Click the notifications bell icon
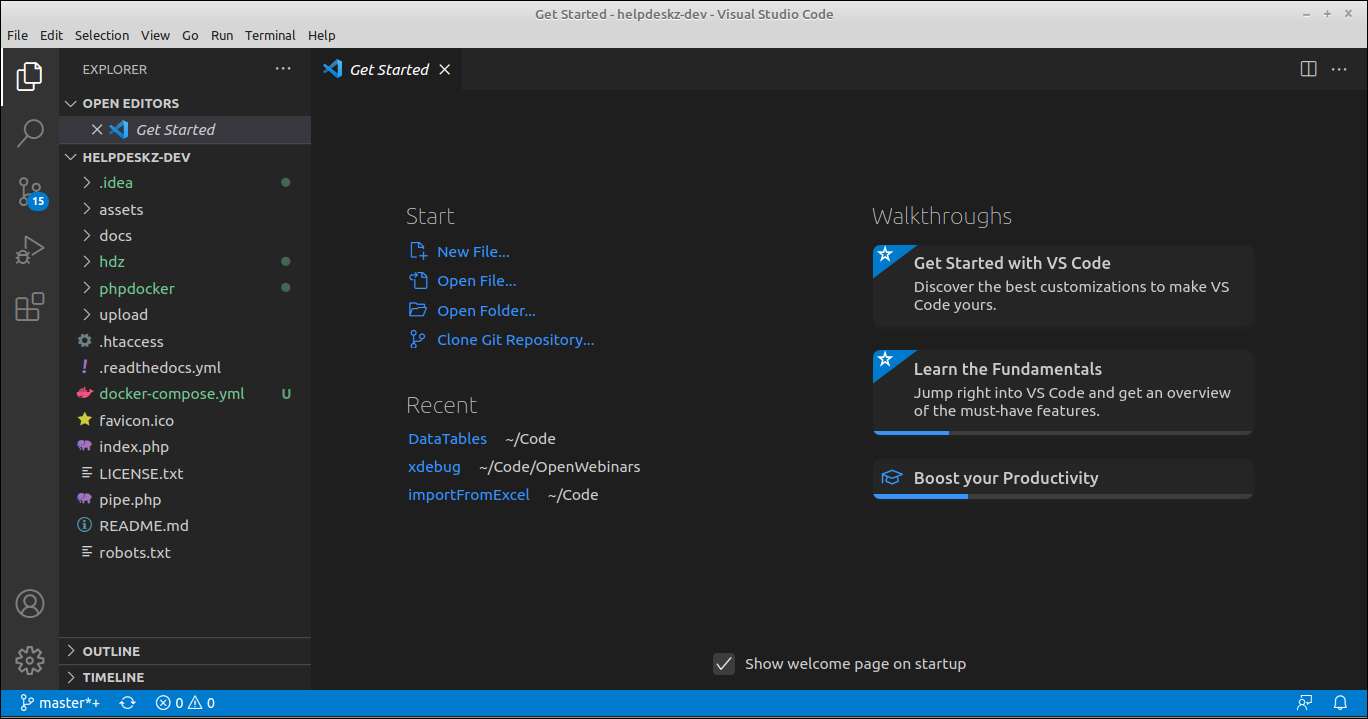 coord(1341,702)
